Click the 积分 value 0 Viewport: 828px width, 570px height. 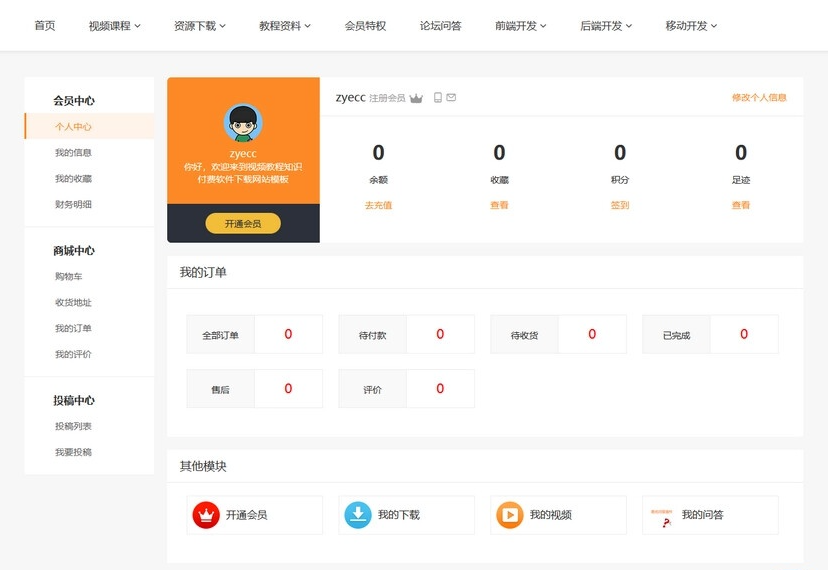(x=620, y=153)
